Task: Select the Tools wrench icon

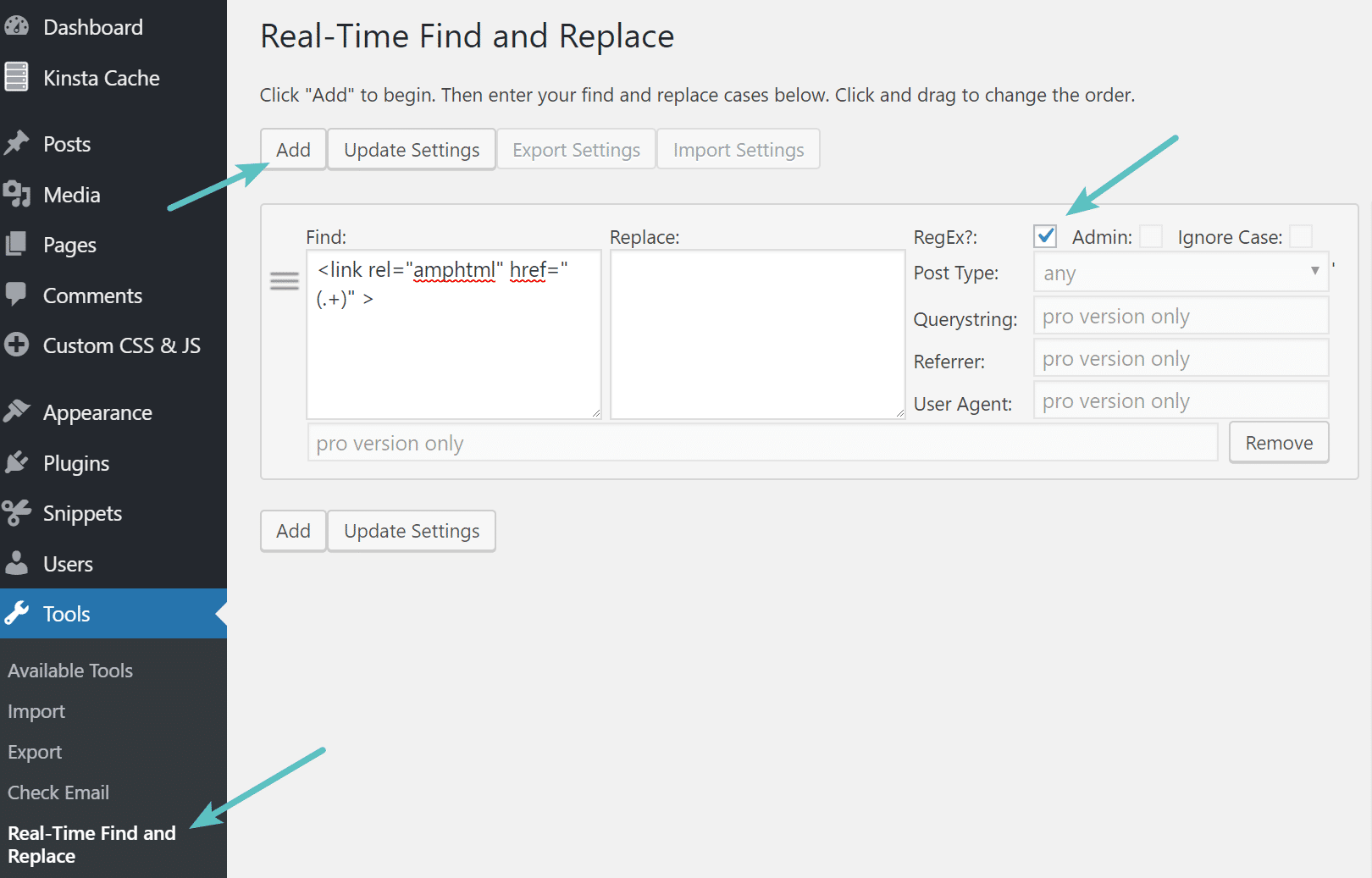Action: click(x=17, y=613)
